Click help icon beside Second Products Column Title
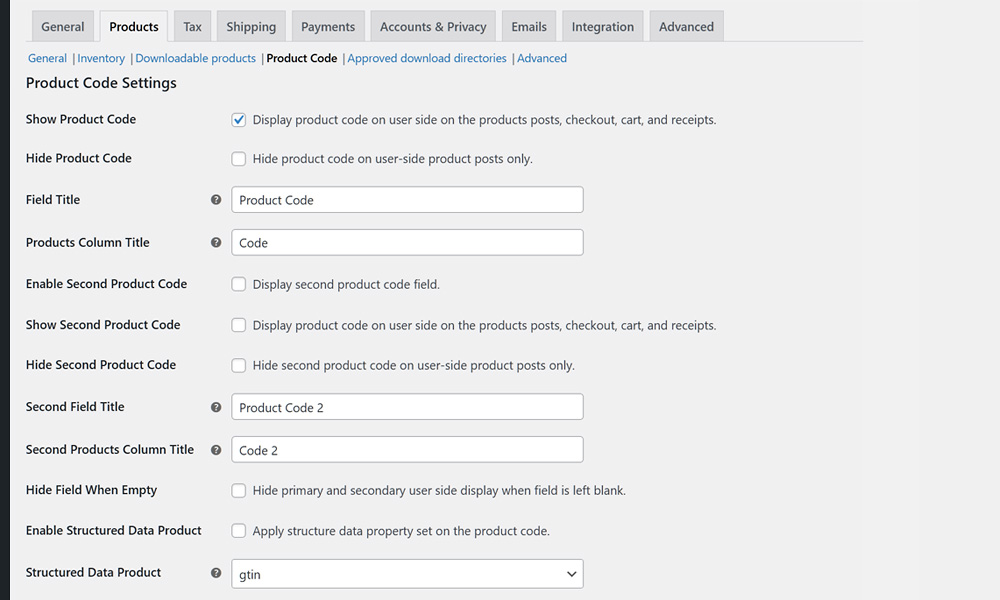 pos(216,450)
